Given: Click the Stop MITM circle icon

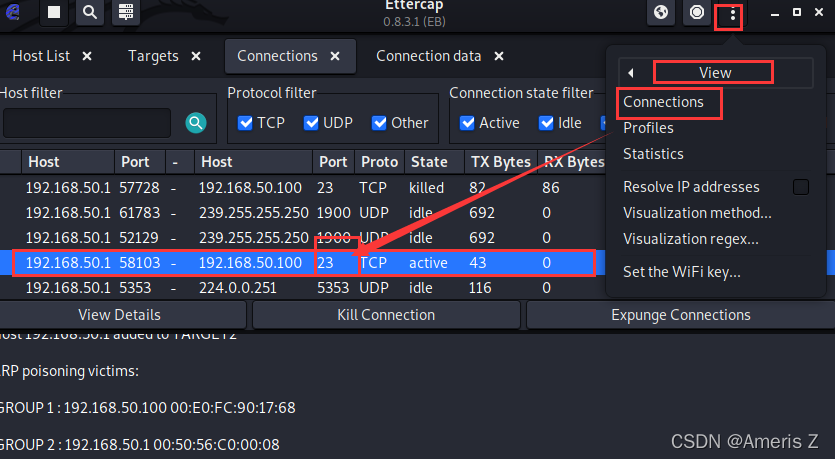Looking at the screenshot, I should pos(697,12).
